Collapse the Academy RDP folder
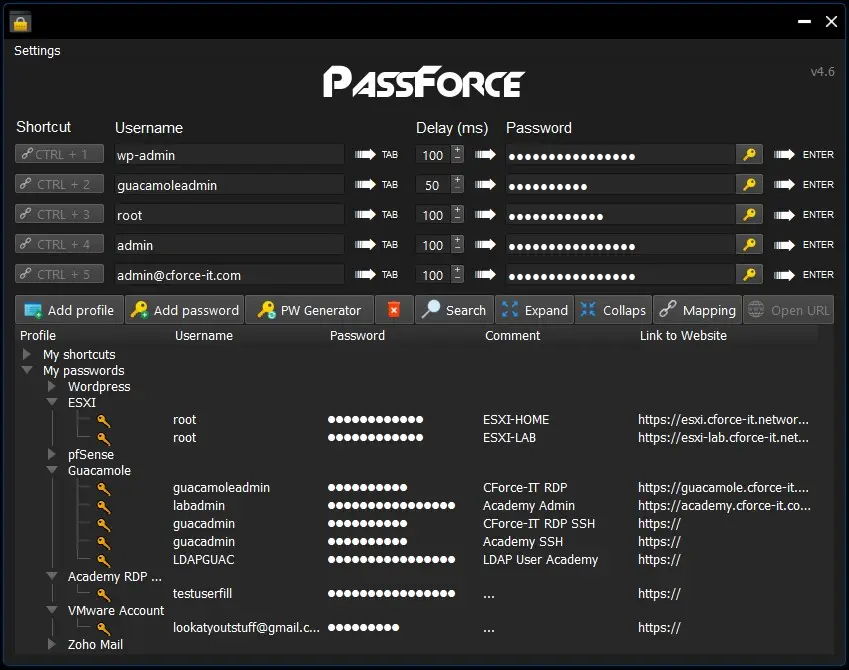Screen dimensions: 849x670 (52, 576)
